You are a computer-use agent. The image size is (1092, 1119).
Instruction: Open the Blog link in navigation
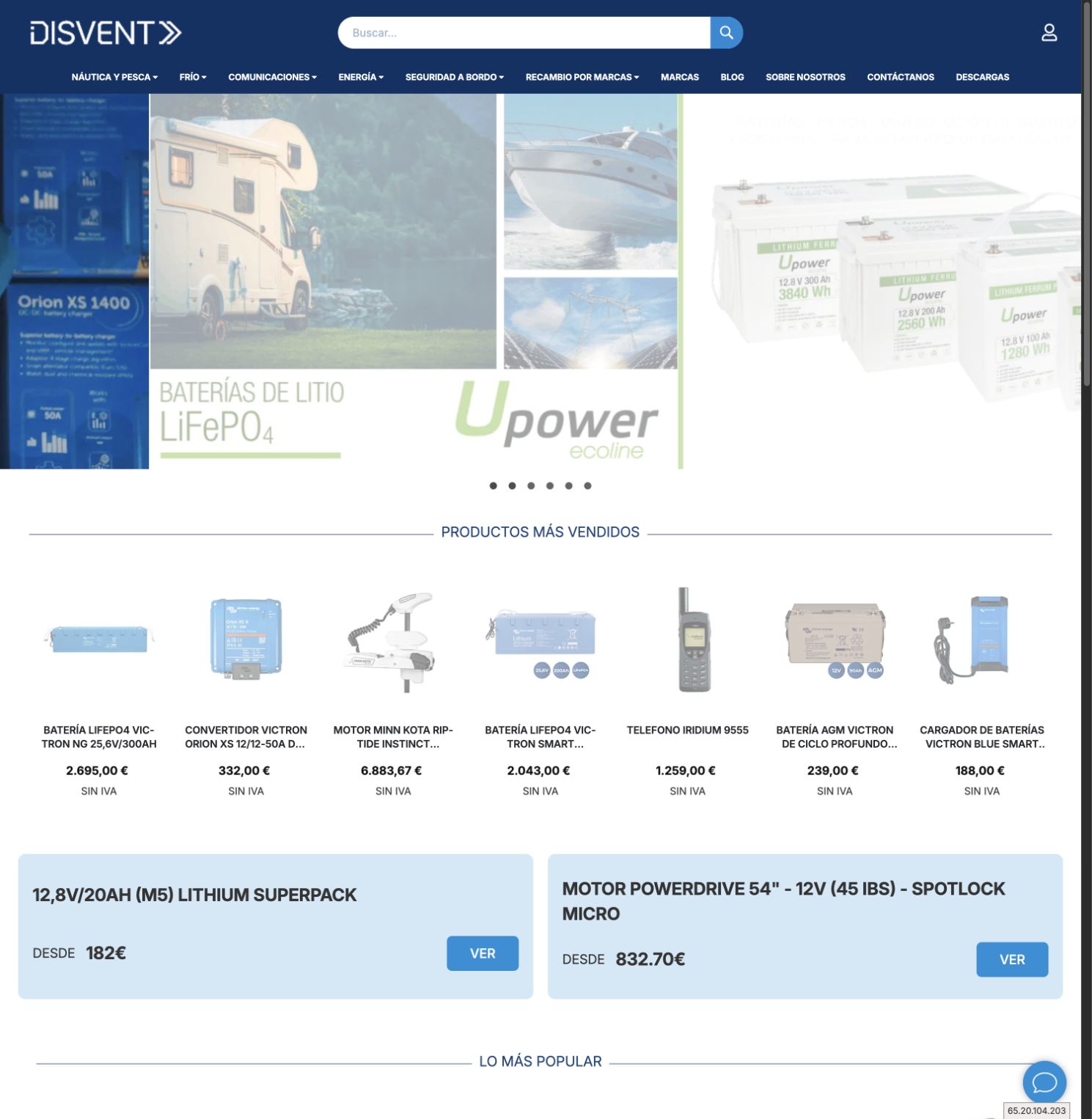[x=732, y=77]
